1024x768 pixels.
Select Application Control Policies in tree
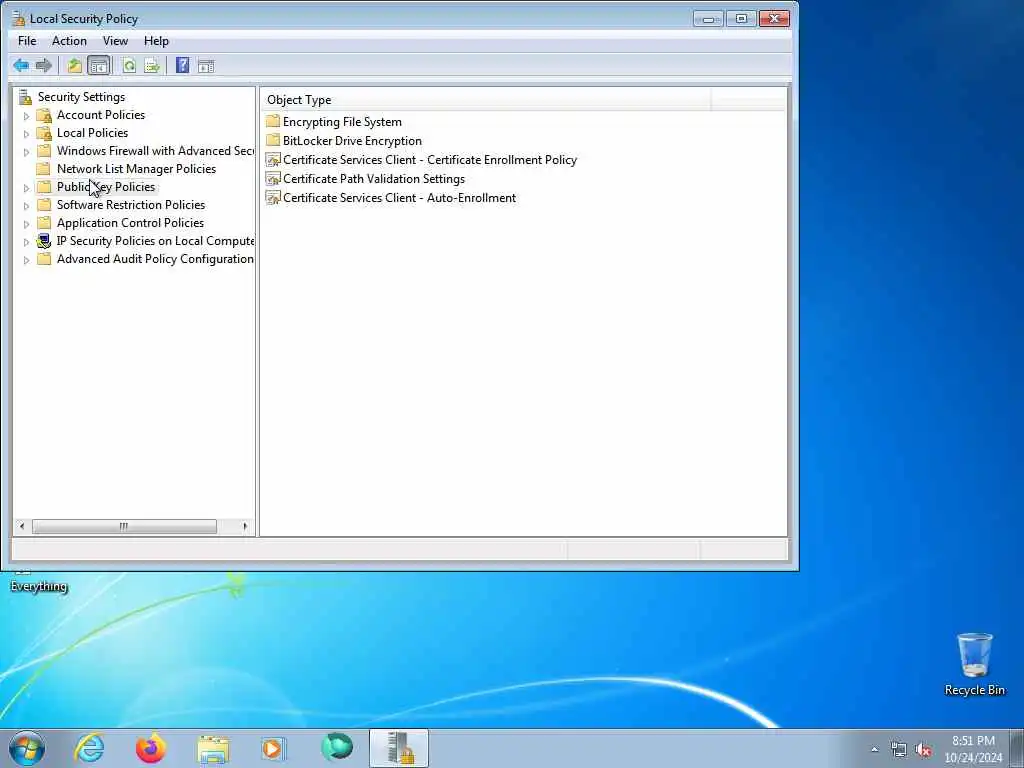(130, 223)
